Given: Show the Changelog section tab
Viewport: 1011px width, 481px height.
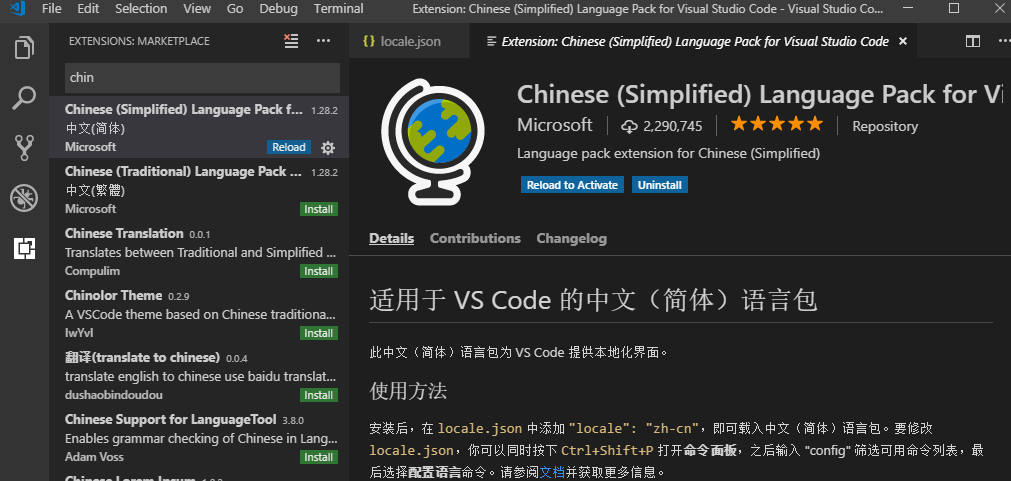Looking at the screenshot, I should (x=571, y=239).
